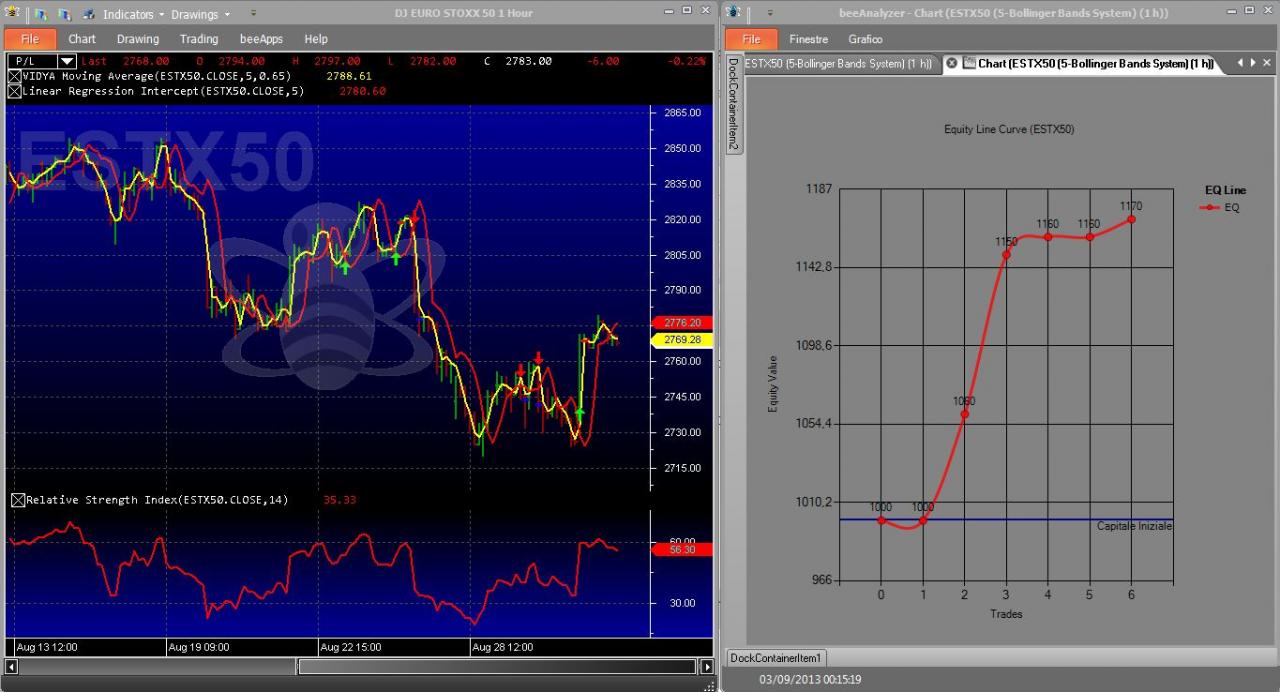Click the horizontal scrollbar thumb under the chart
This screenshot has height=692, width=1280.
tap(496, 667)
